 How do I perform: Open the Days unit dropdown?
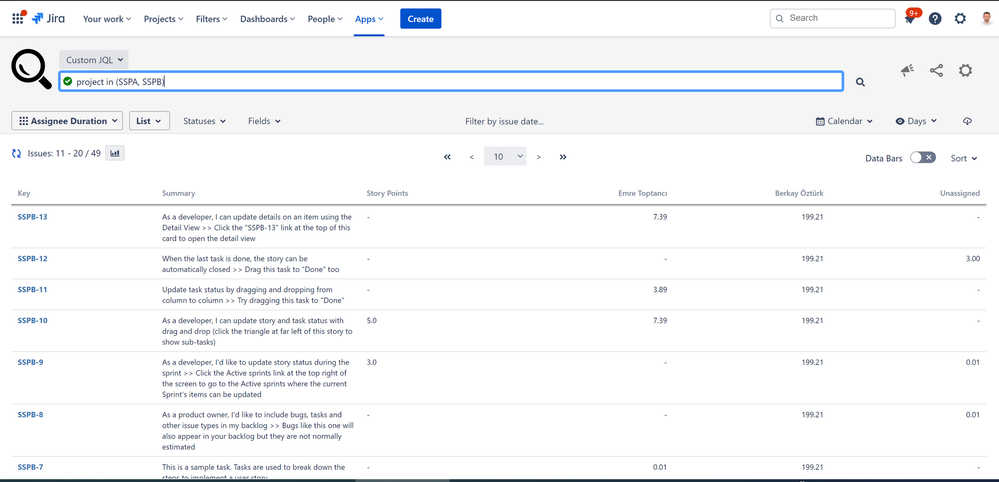click(916, 121)
